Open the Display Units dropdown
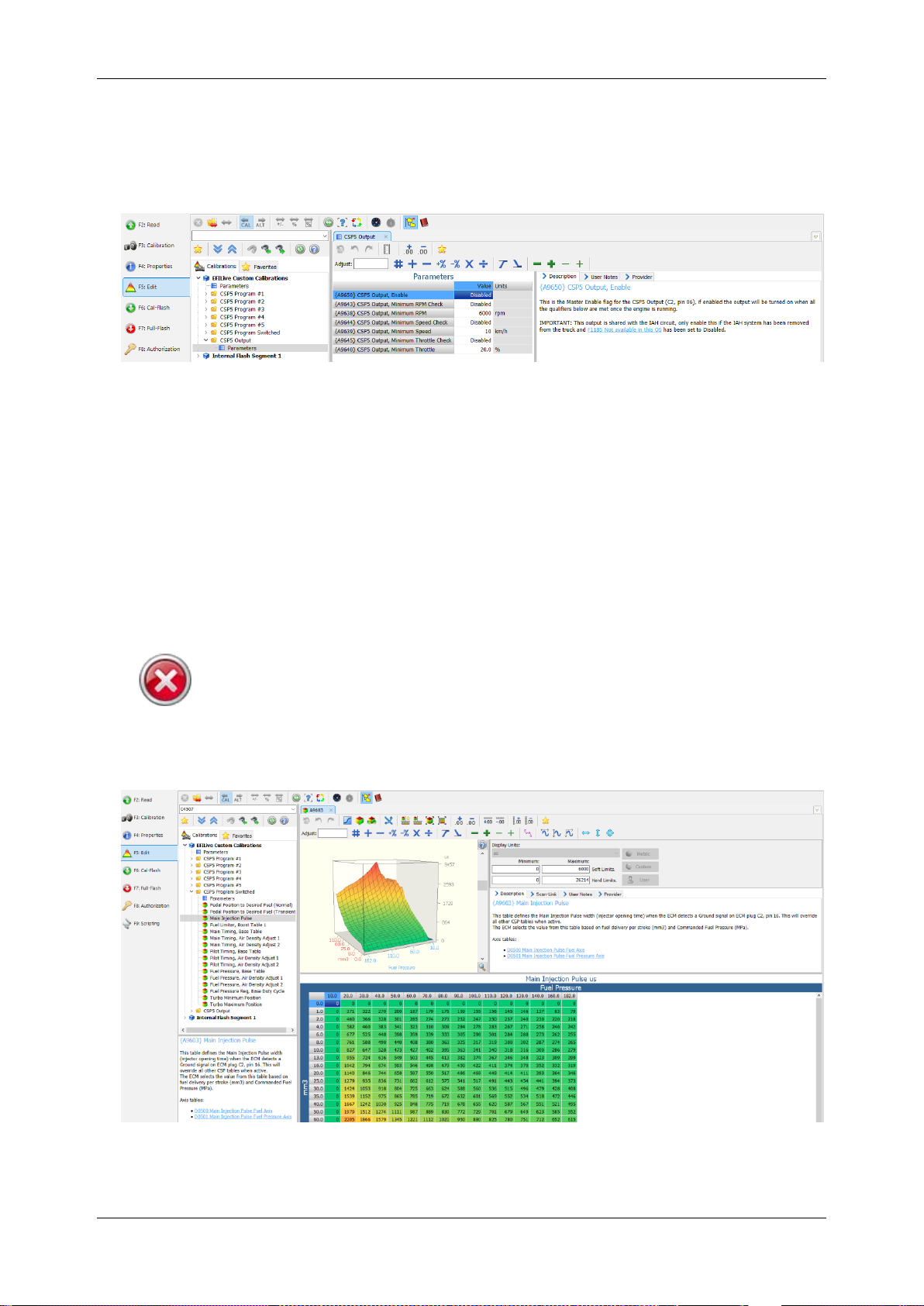This screenshot has width=924, height=1306. tap(556, 853)
